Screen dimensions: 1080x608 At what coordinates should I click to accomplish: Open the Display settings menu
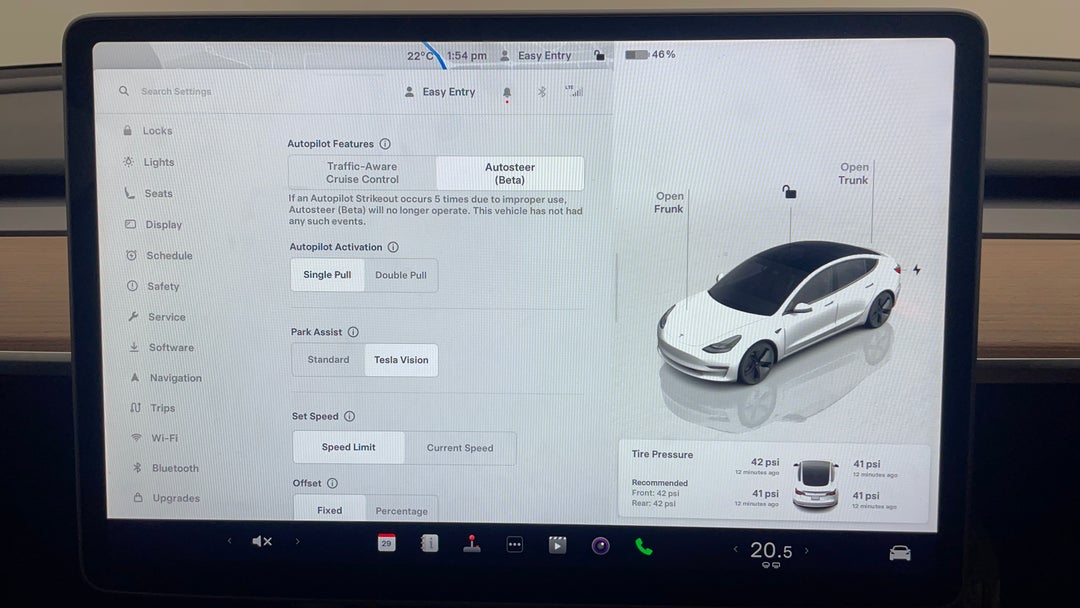click(163, 225)
